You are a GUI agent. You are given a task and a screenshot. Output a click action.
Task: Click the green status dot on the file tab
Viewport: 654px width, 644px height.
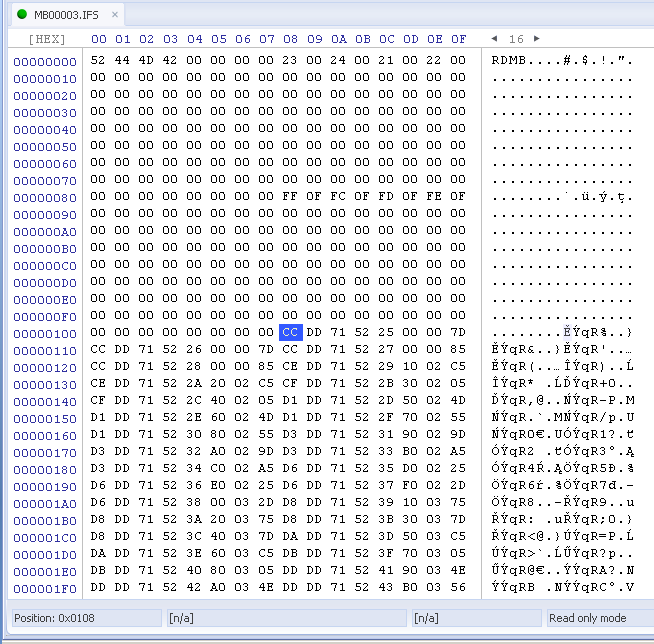pyautogui.click(x=22, y=14)
